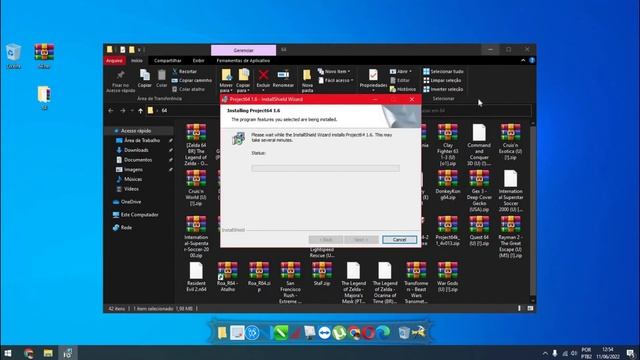Screen dimensions: 640x360
Task: Click Fixar no Acesso rápido pin
Action: [x=120, y=80]
